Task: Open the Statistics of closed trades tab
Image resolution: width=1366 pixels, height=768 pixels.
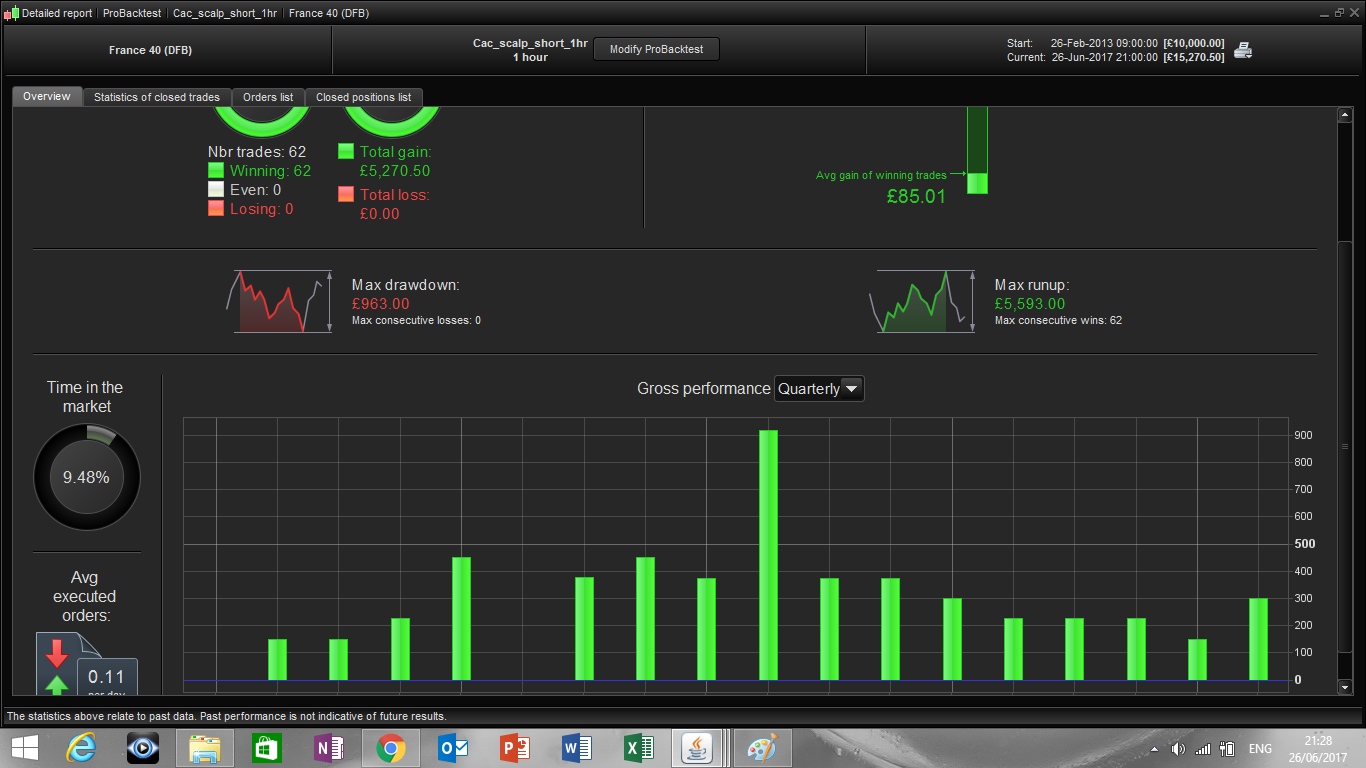Action: 157,97
